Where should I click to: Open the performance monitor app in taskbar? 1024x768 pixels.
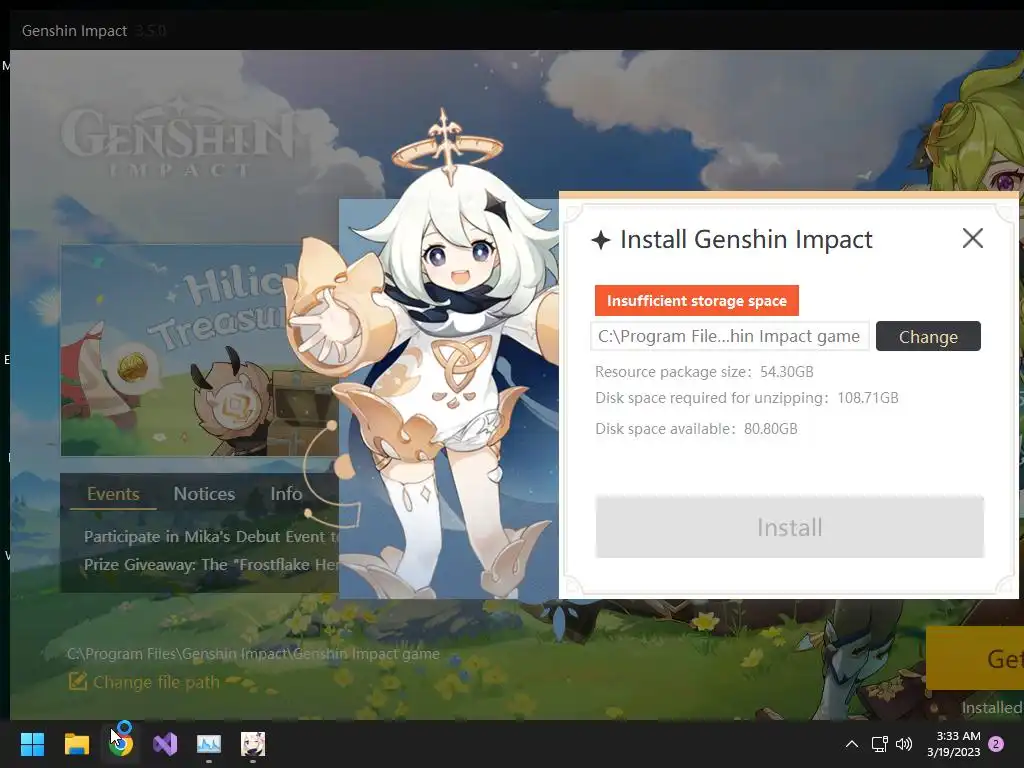click(209, 744)
